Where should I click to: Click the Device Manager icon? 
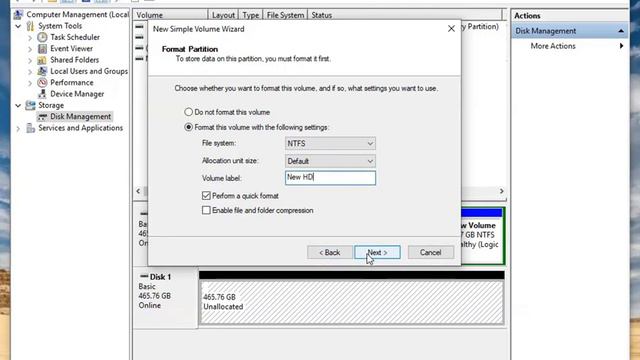(42, 94)
